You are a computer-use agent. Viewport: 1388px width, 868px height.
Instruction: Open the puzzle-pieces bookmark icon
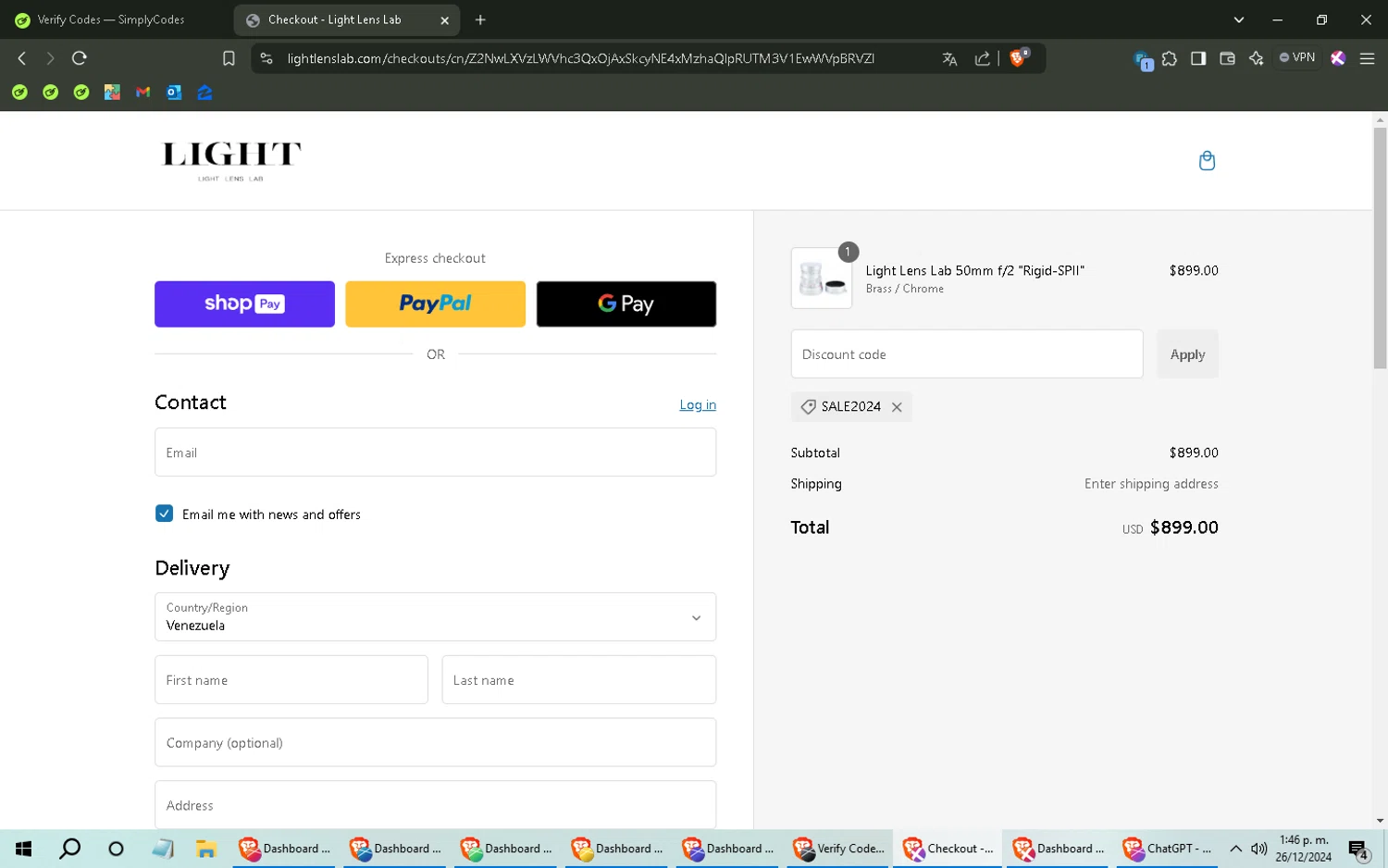(112, 93)
